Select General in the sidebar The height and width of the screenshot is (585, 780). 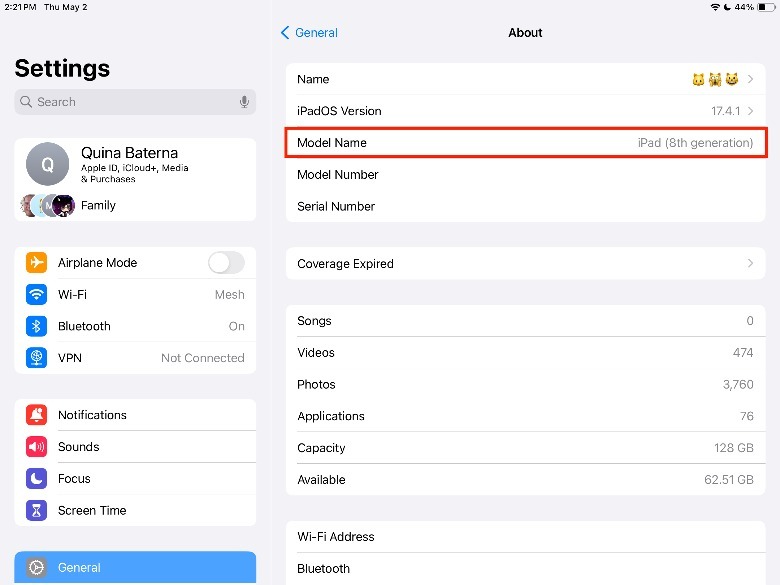[x=135, y=567]
